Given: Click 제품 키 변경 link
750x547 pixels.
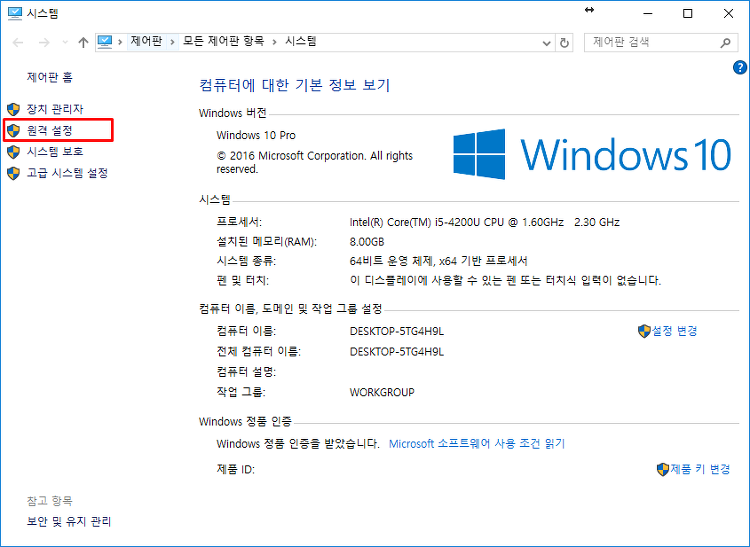Looking at the screenshot, I should (x=700, y=469).
